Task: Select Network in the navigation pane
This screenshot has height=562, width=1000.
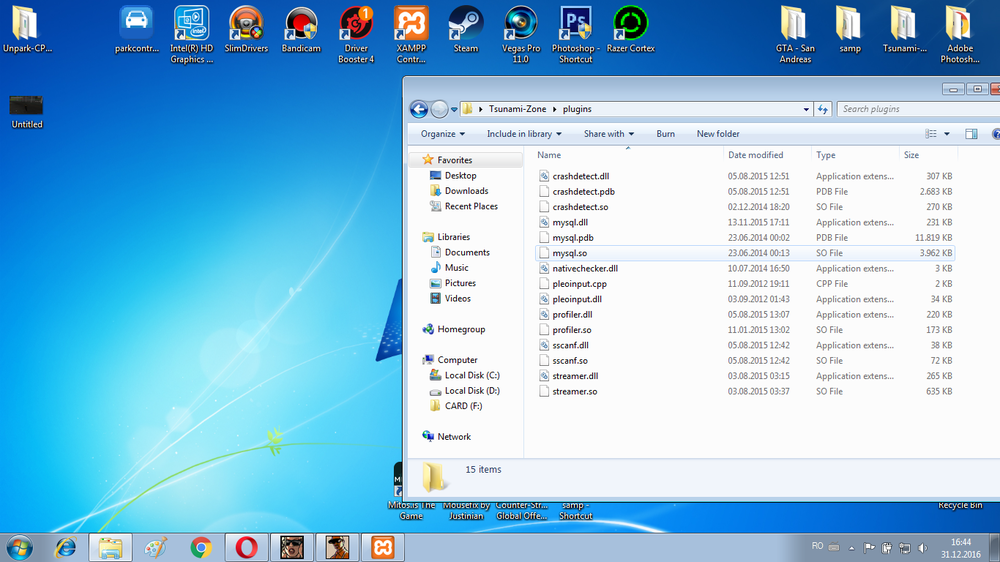Action: click(x=453, y=436)
